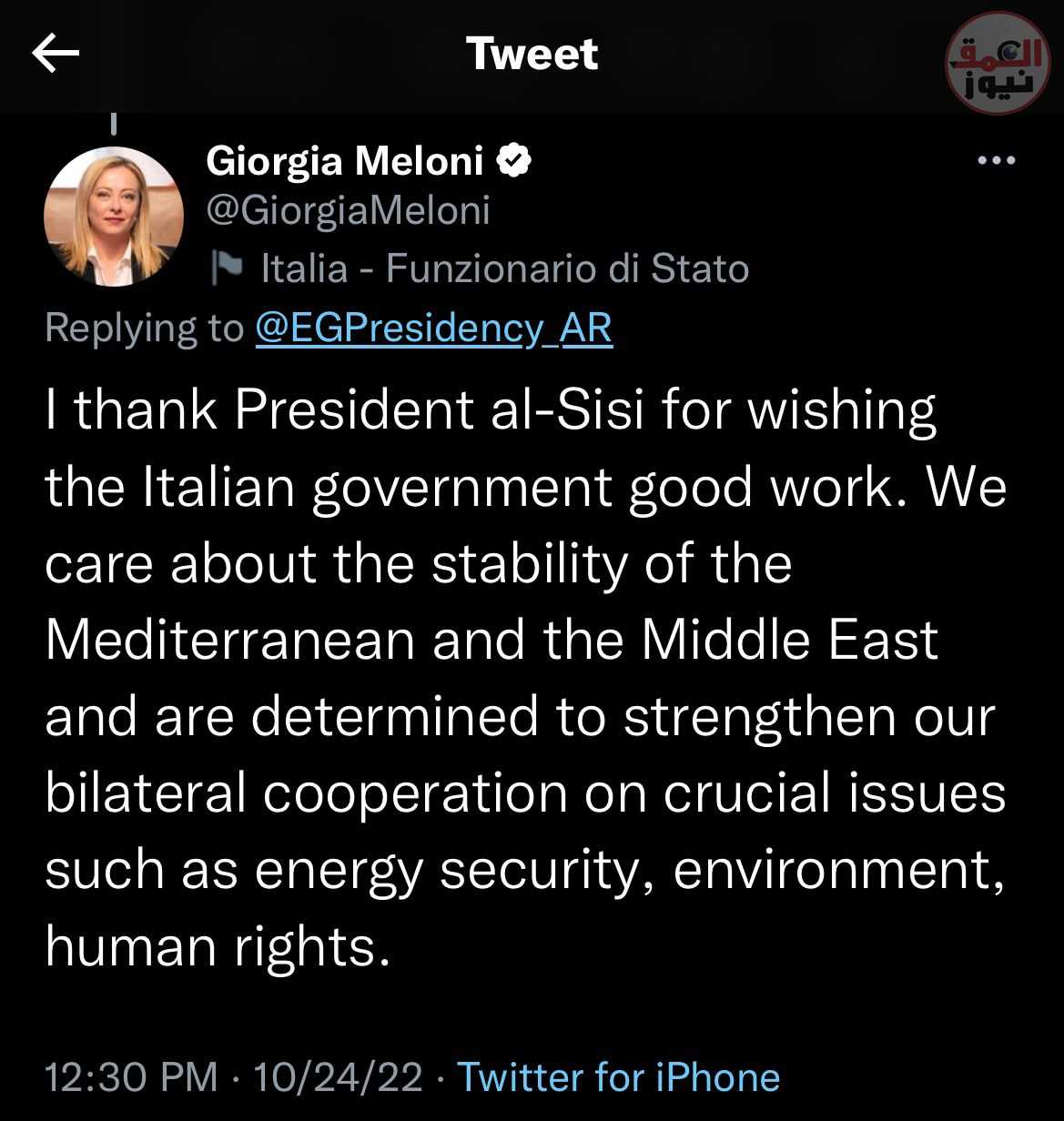Click the Tweet header title
The width and height of the screenshot is (1064, 1121).
coord(532,54)
